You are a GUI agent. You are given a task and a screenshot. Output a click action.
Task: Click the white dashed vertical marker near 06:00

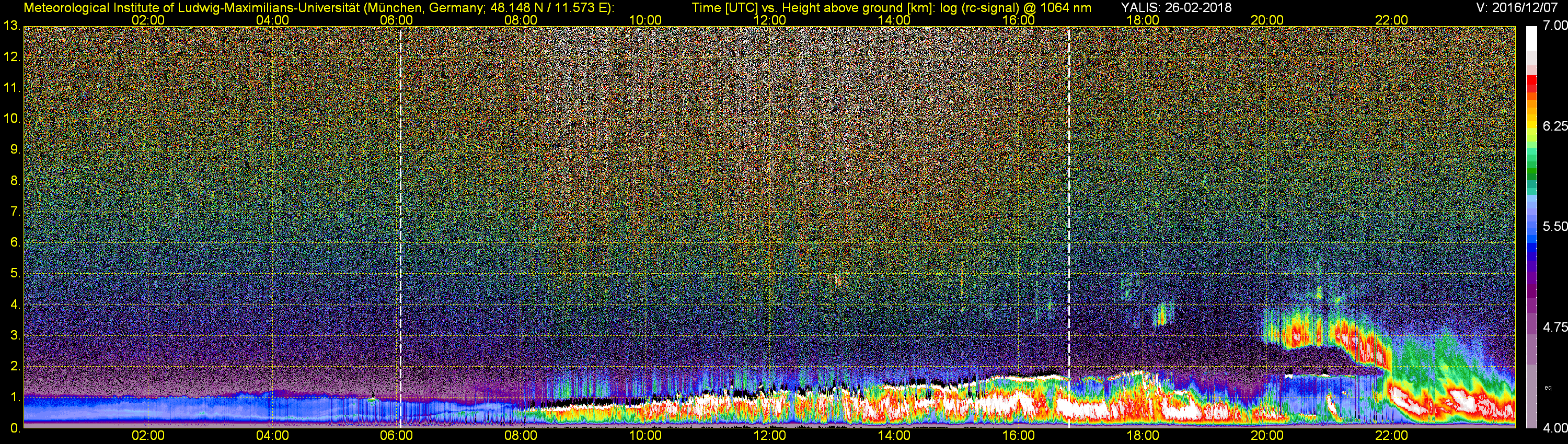coord(400,227)
